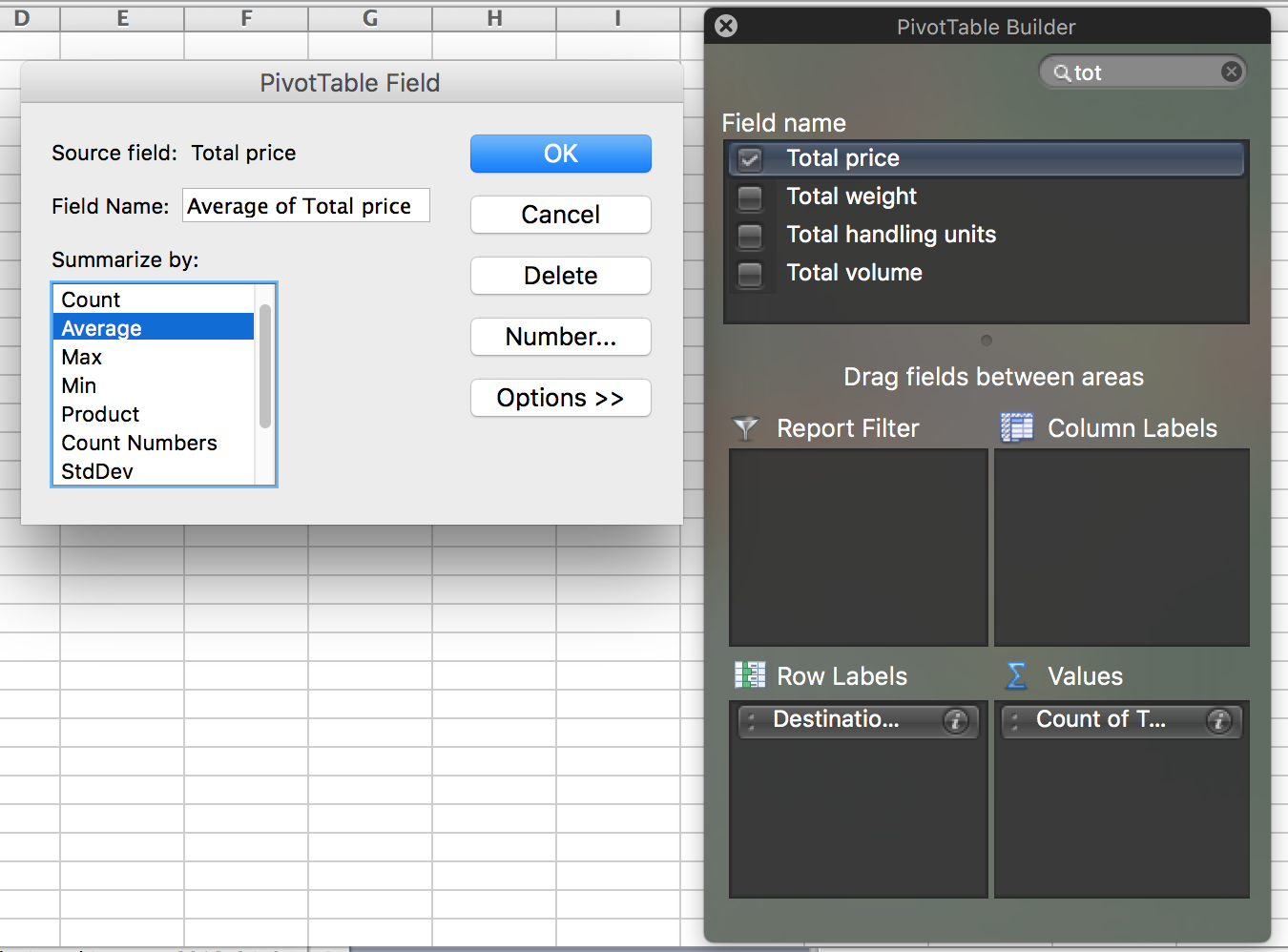
Task: Select Product in Summarize by list
Action: pos(154,414)
